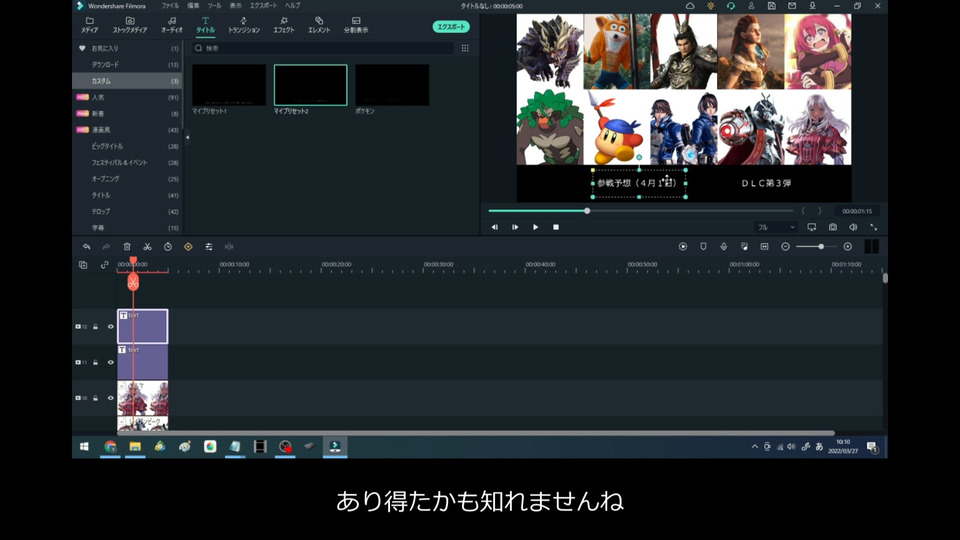Open the ツール menu
This screenshot has width=960, height=540.
214,6
